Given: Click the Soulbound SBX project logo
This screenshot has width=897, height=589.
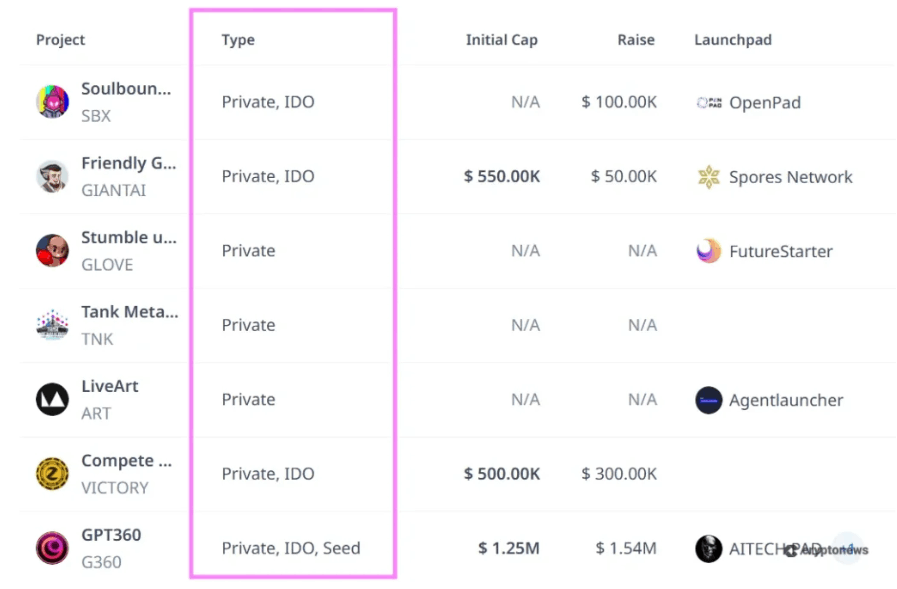Looking at the screenshot, I should [x=51, y=101].
